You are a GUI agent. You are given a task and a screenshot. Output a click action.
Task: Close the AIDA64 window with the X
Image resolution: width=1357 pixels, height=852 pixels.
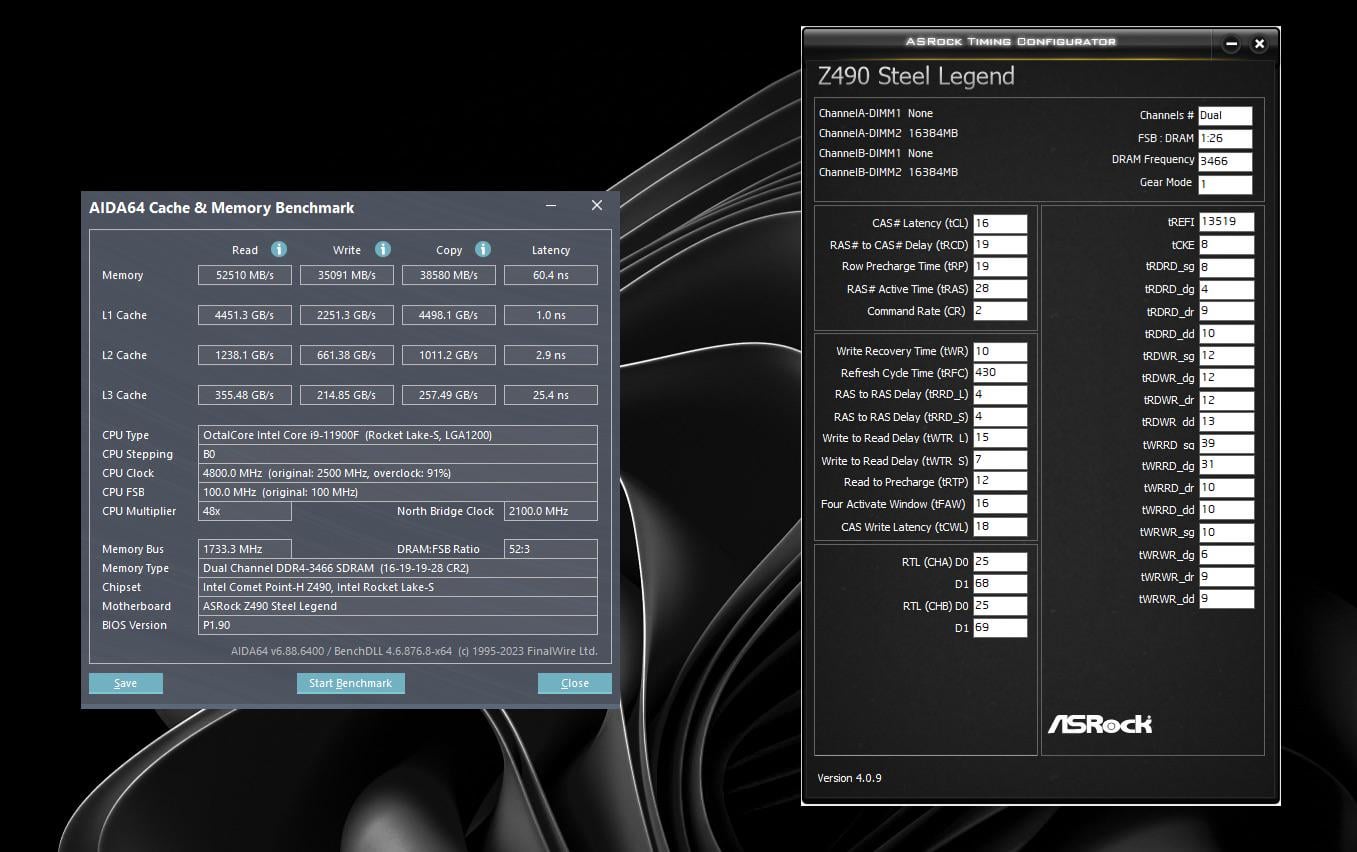597,206
